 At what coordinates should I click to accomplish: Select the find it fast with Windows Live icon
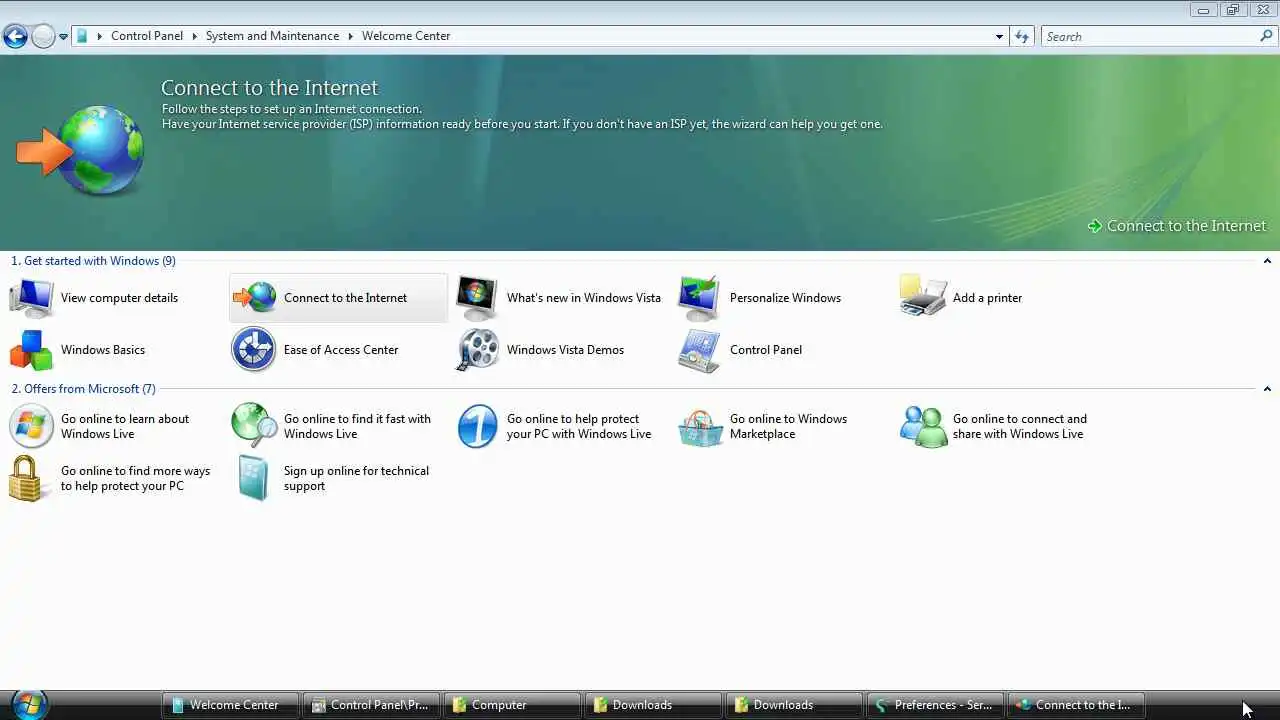254,426
